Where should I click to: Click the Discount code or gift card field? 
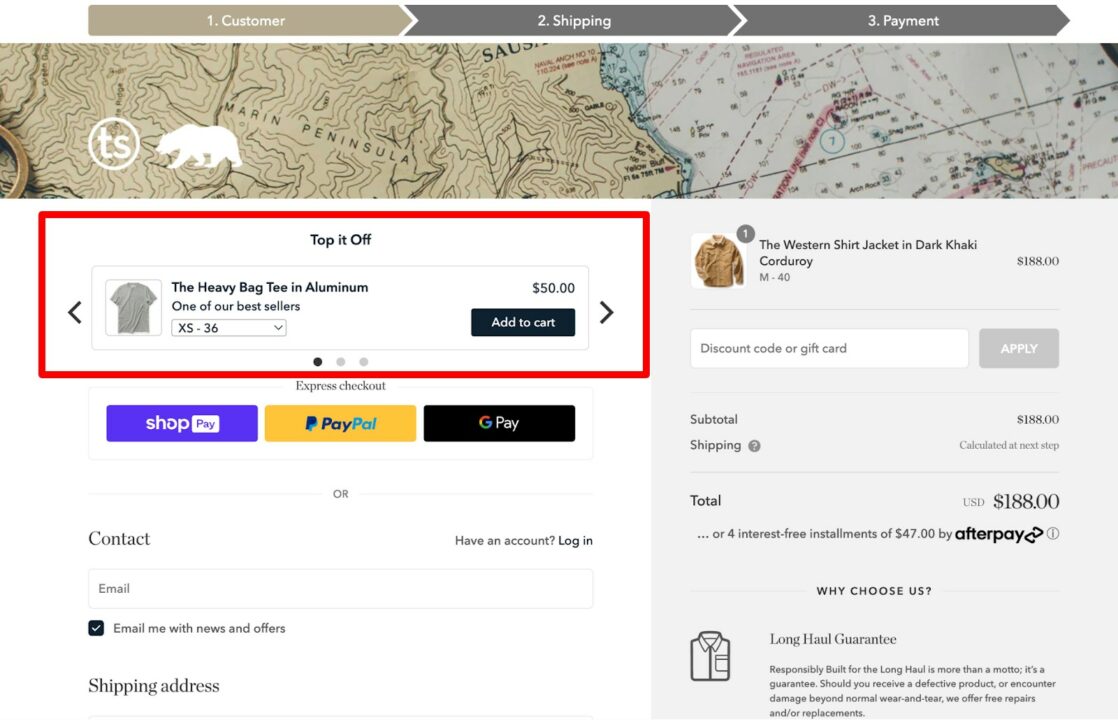[x=829, y=349]
